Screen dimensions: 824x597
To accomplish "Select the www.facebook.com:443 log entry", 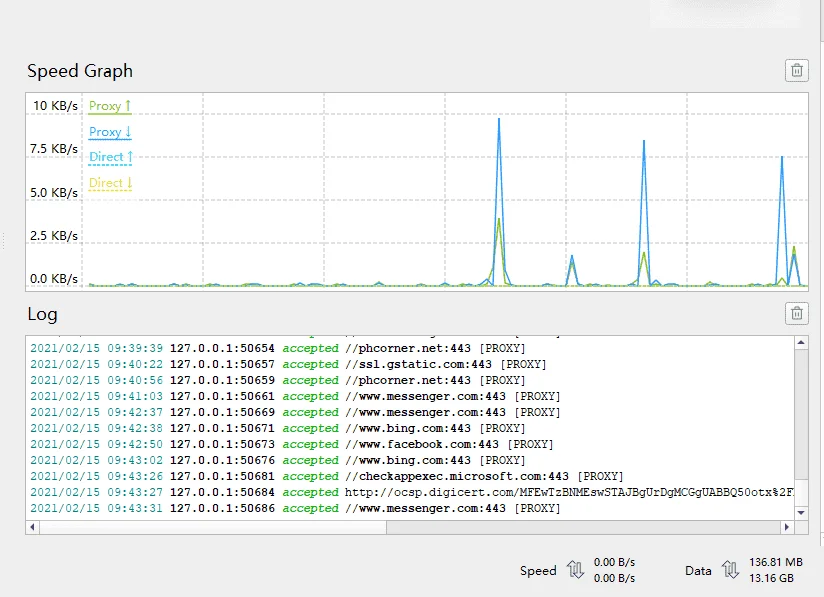I will pyautogui.click(x=291, y=445).
